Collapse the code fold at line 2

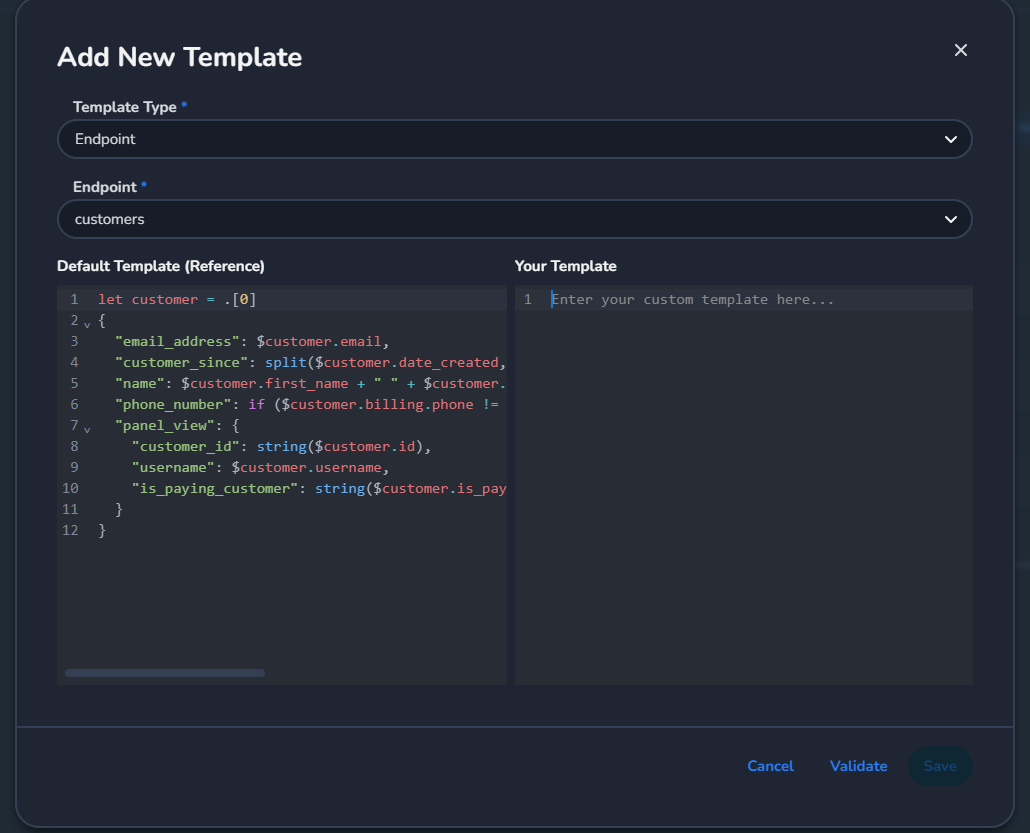click(x=87, y=323)
